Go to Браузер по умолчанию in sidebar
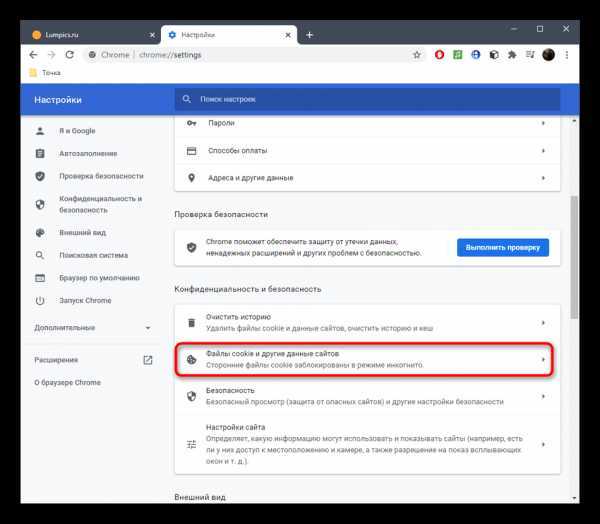 tap(99, 278)
